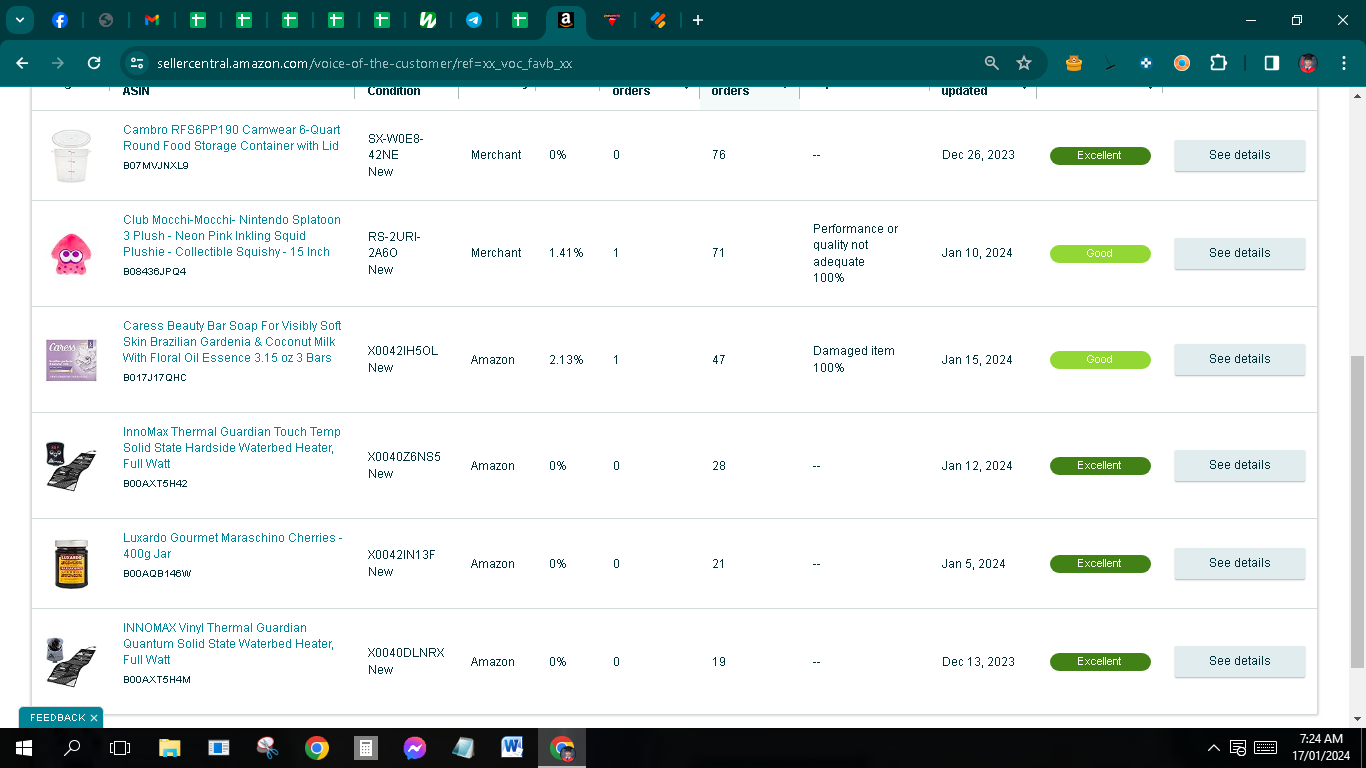This screenshot has height=768, width=1366.
Task: Open Task View on the taskbar
Action: tap(120, 747)
